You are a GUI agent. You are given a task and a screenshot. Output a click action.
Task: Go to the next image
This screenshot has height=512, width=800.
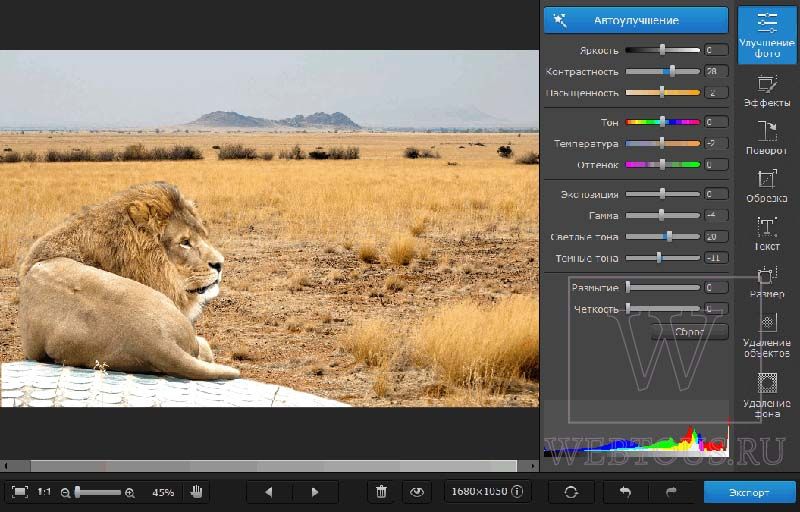[x=315, y=492]
